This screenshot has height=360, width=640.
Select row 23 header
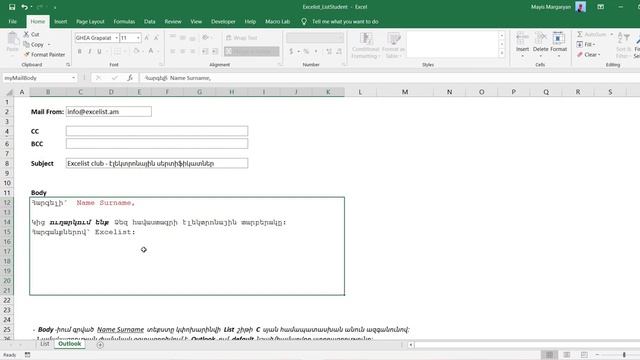(7, 310)
